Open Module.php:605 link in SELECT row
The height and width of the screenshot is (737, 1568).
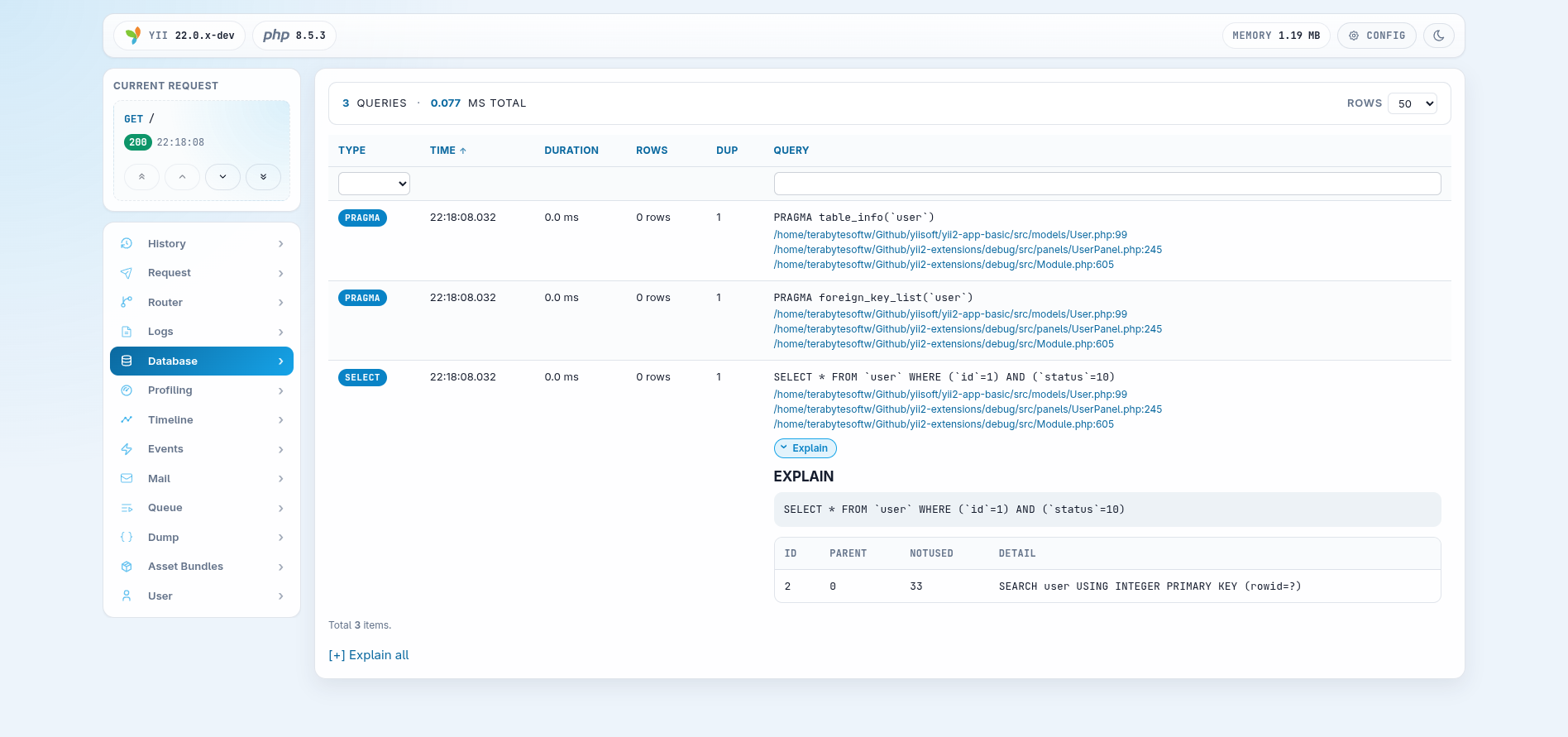(x=944, y=424)
